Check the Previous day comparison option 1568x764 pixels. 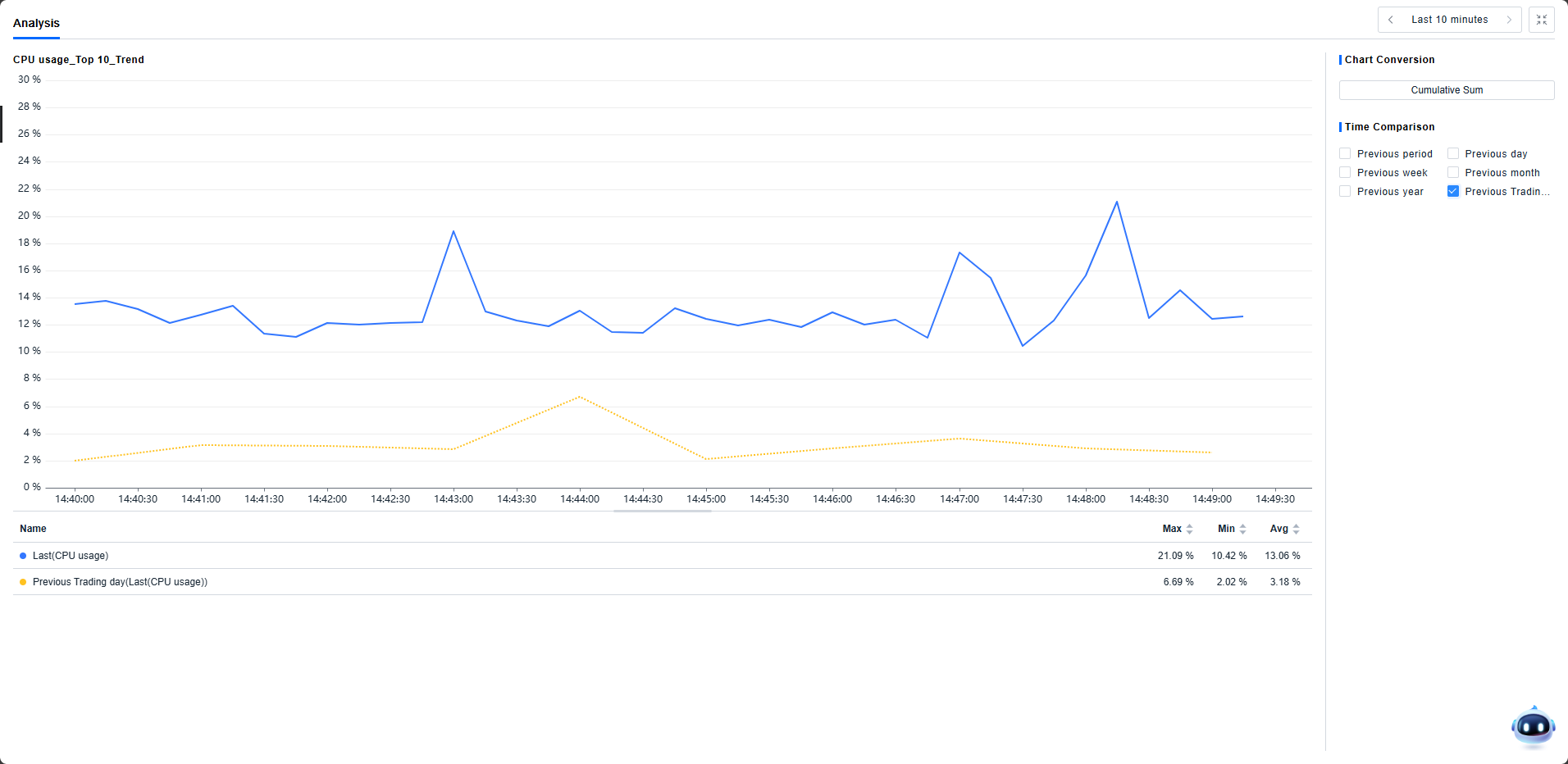pyautogui.click(x=1453, y=154)
